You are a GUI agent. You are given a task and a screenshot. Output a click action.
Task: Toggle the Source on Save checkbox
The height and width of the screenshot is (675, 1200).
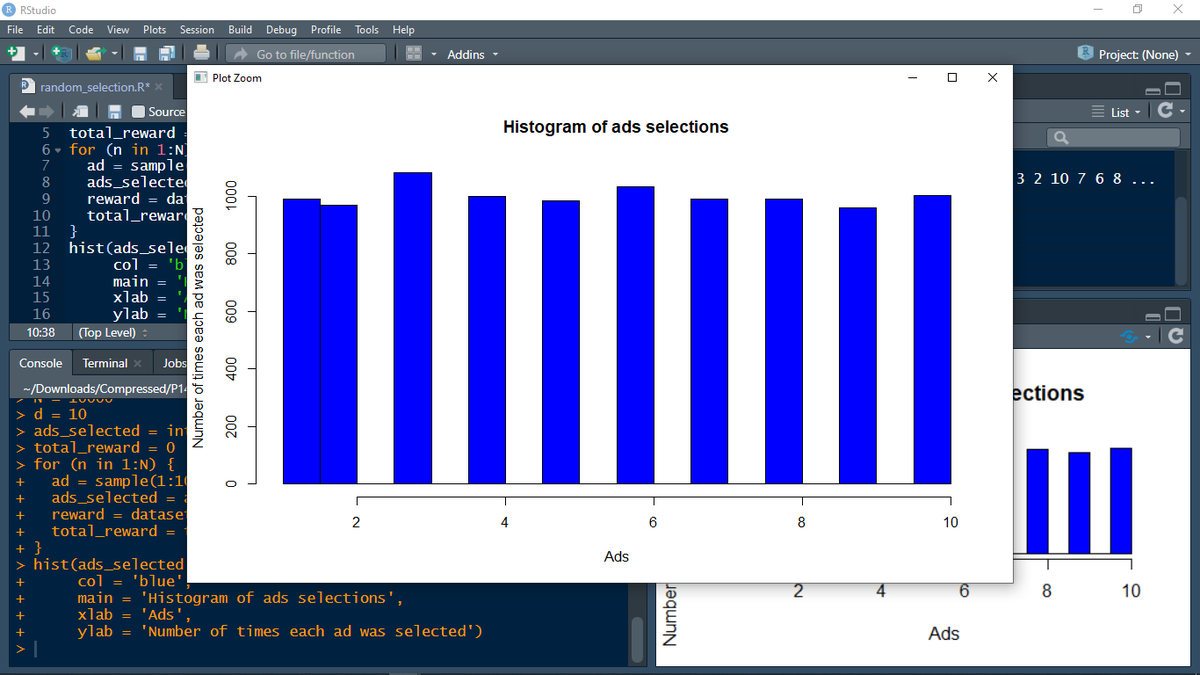coord(139,112)
